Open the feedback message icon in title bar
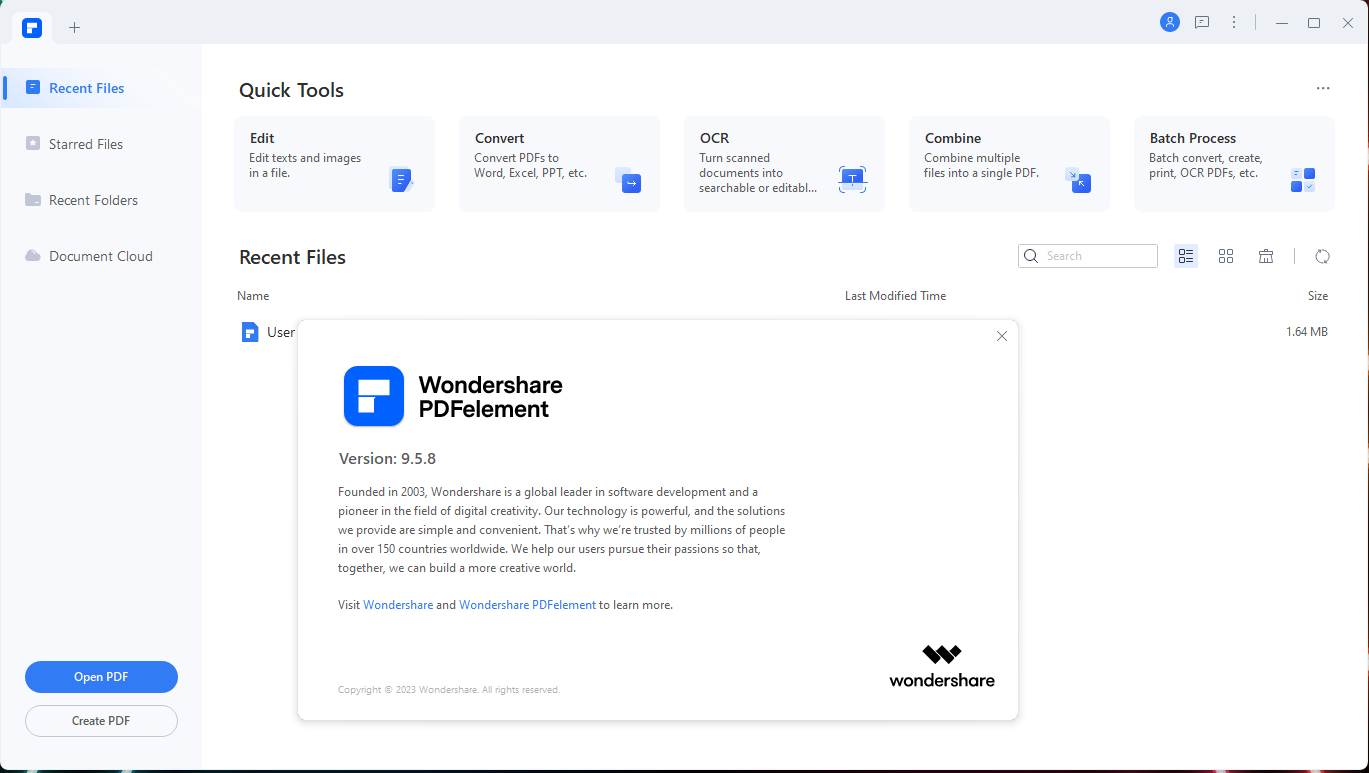The width and height of the screenshot is (1369, 773). point(1202,22)
